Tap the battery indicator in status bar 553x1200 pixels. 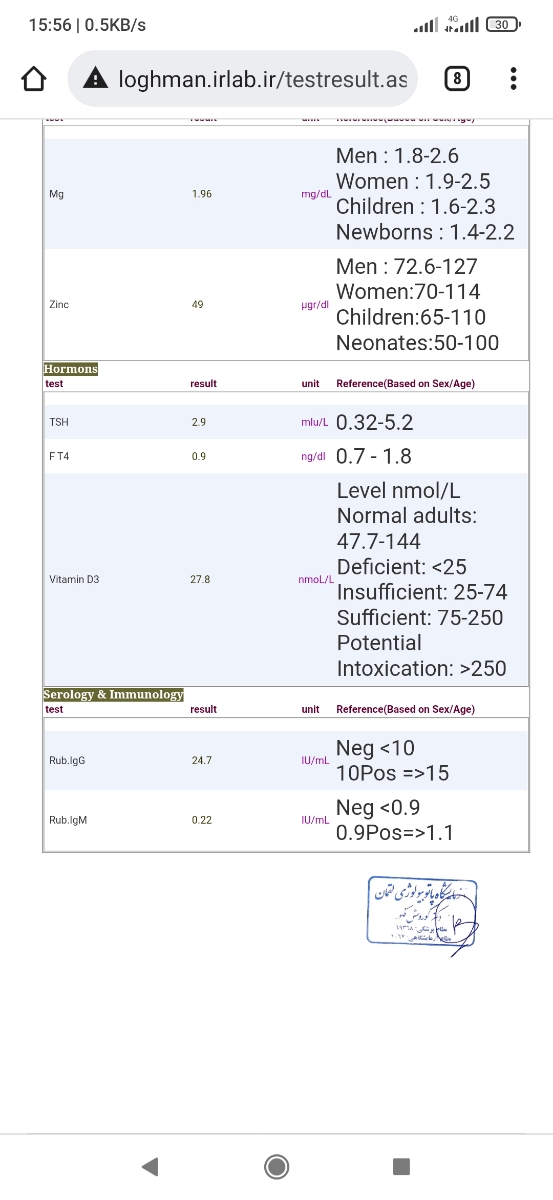tap(502, 24)
